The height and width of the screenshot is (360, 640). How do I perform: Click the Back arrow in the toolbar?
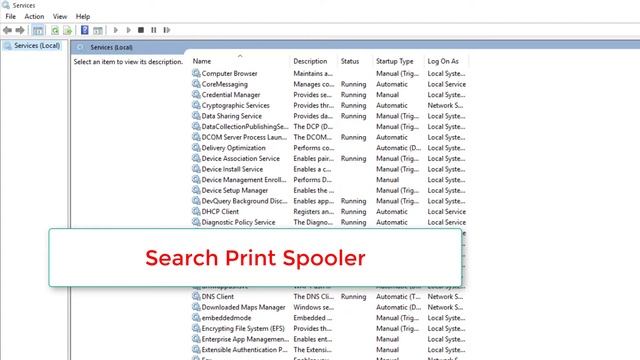coord(7,30)
